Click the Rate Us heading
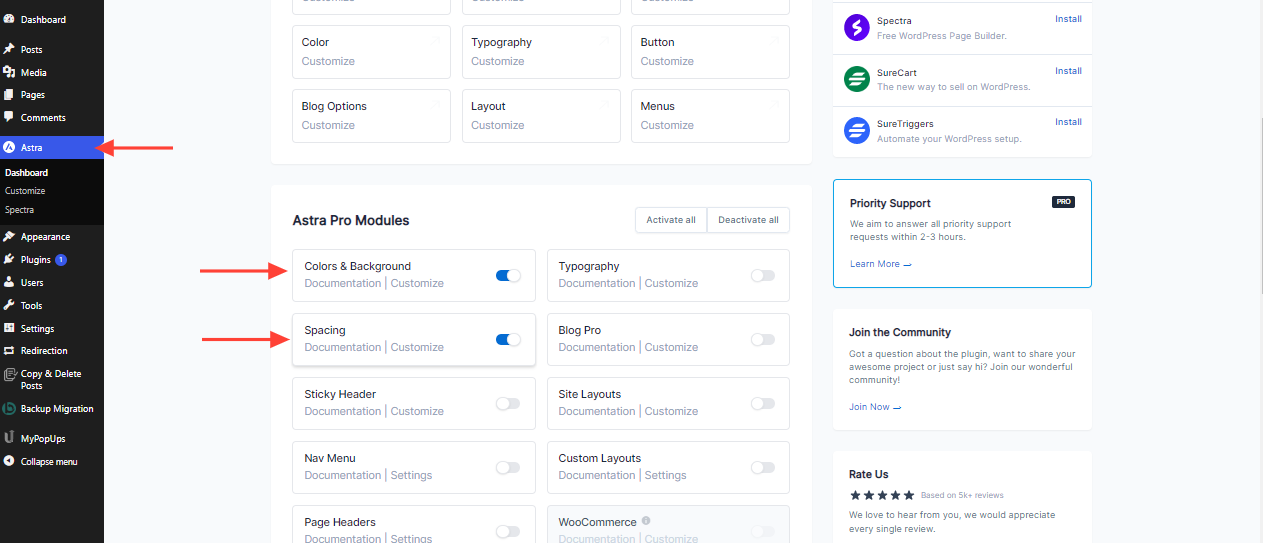Image resolution: width=1263 pixels, height=543 pixels. 869,474
